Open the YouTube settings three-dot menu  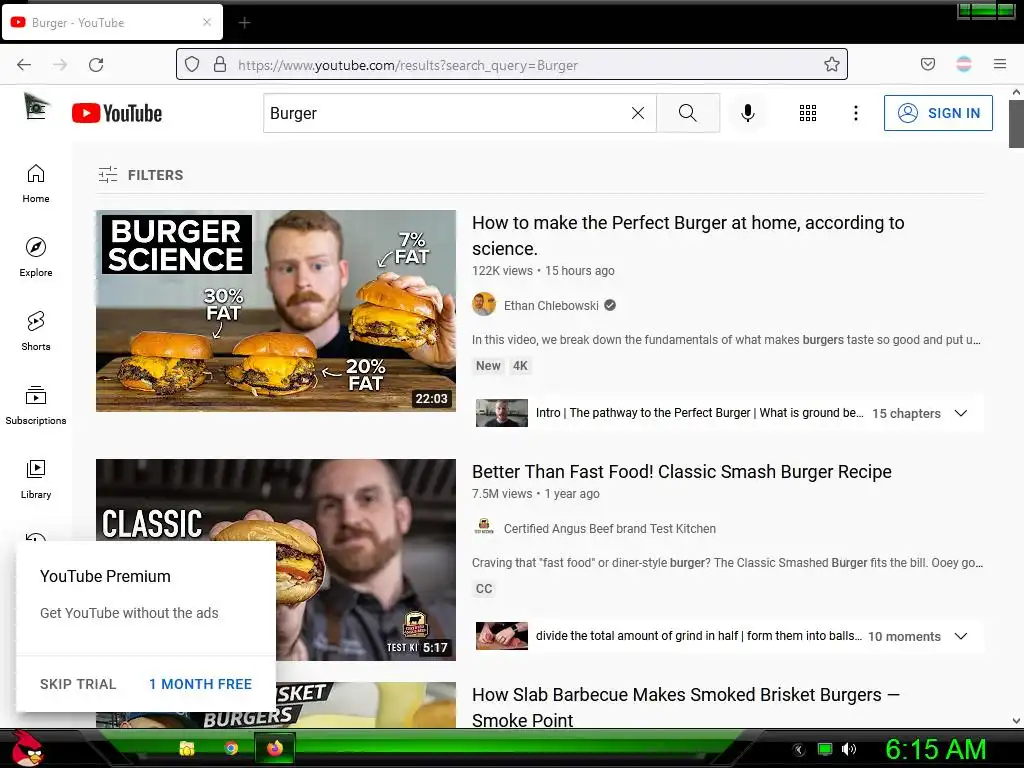tap(856, 113)
